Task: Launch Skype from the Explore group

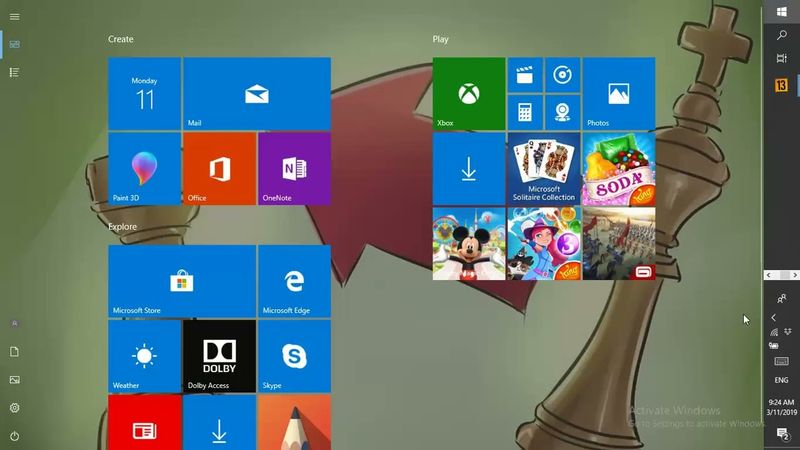Action: 294,356
